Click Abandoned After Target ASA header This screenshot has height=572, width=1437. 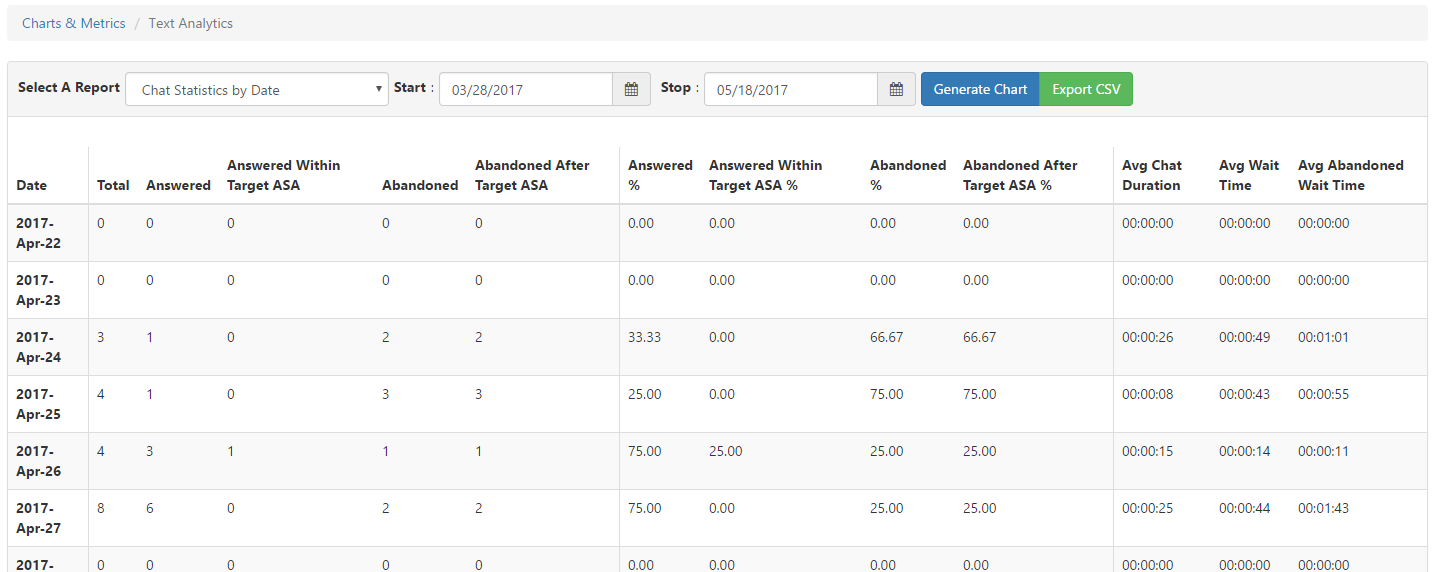click(x=532, y=175)
